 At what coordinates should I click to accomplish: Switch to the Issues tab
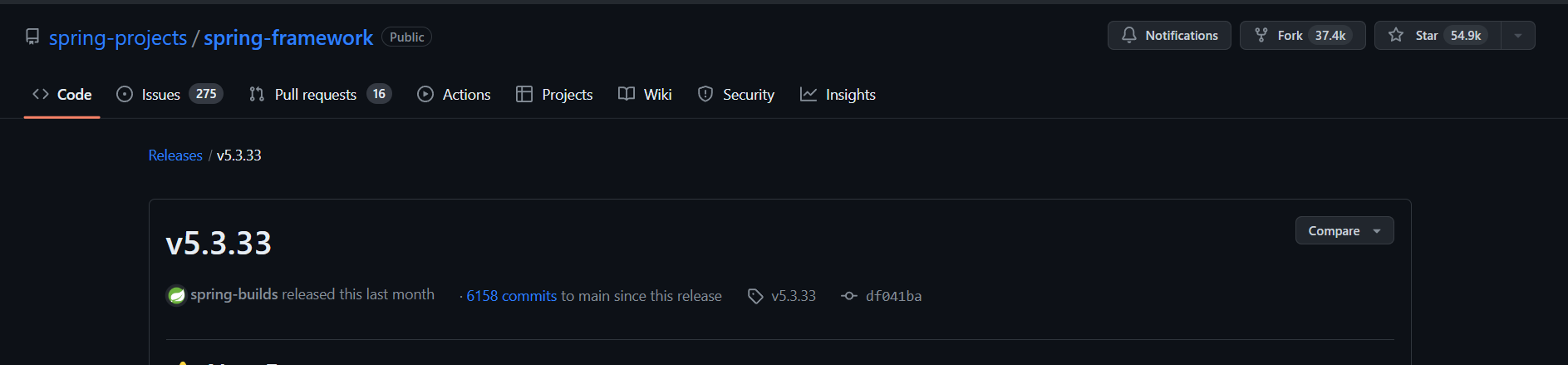(x=160, y=95)
